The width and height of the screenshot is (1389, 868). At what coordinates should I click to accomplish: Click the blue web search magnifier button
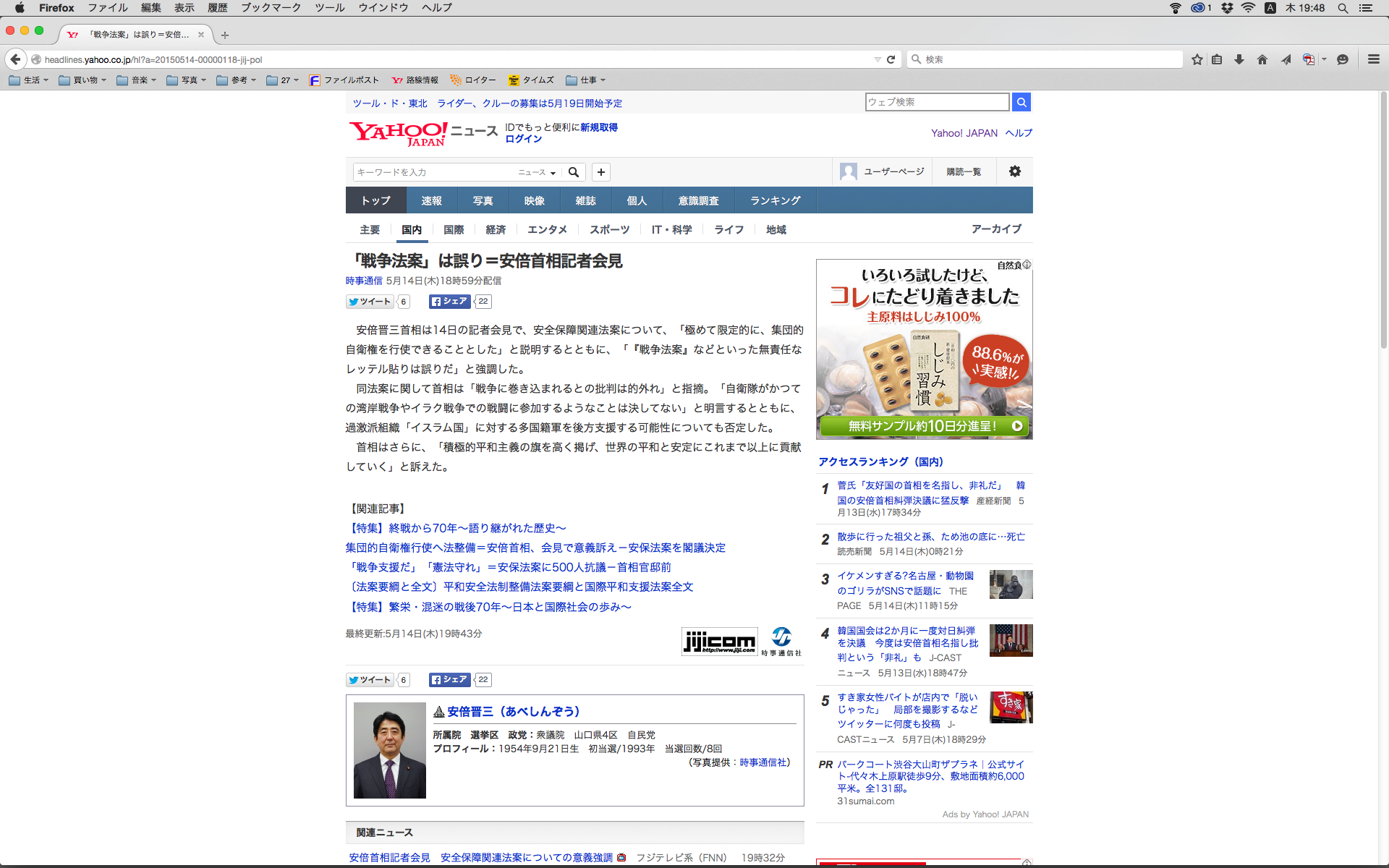coord(1021,102)
